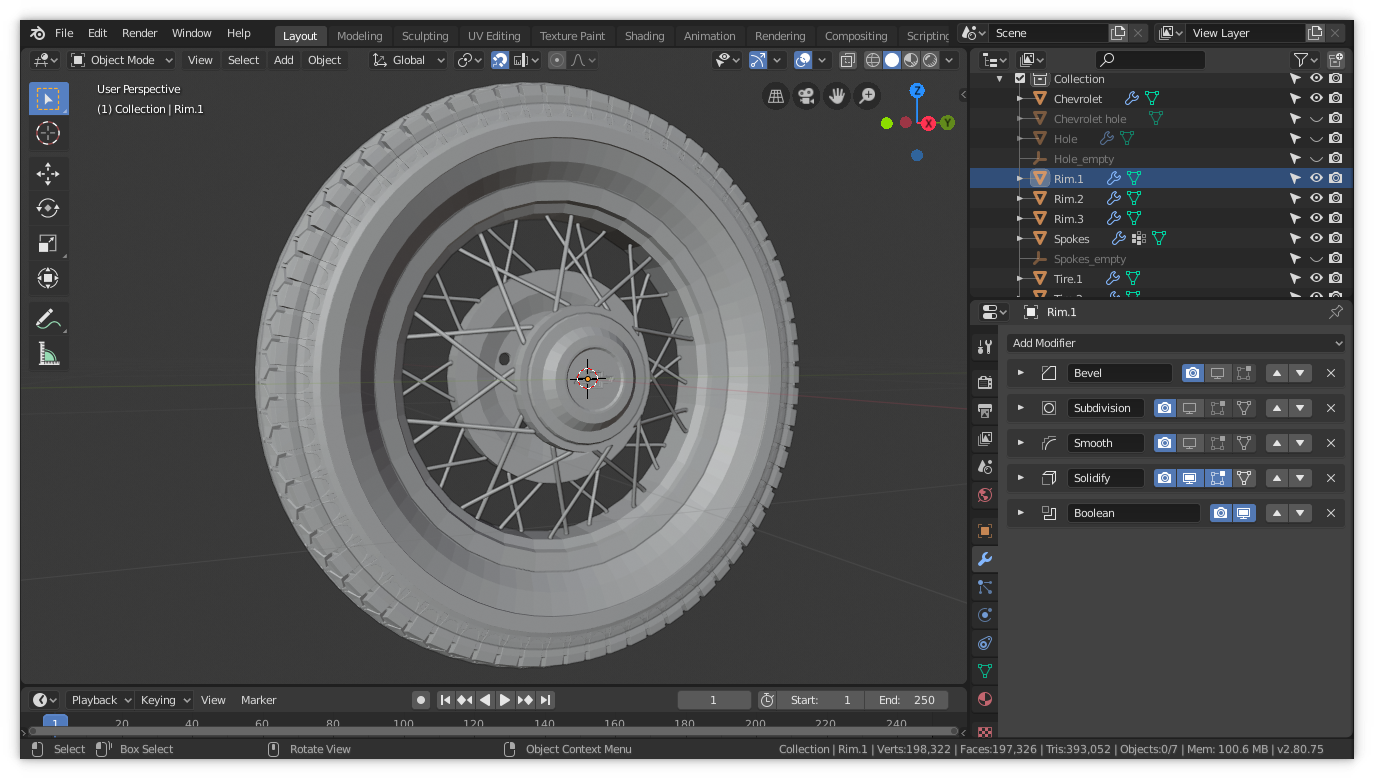Screen dimensions: 1374x779
Task: Open the File menu
Action: tap(64, 33)
